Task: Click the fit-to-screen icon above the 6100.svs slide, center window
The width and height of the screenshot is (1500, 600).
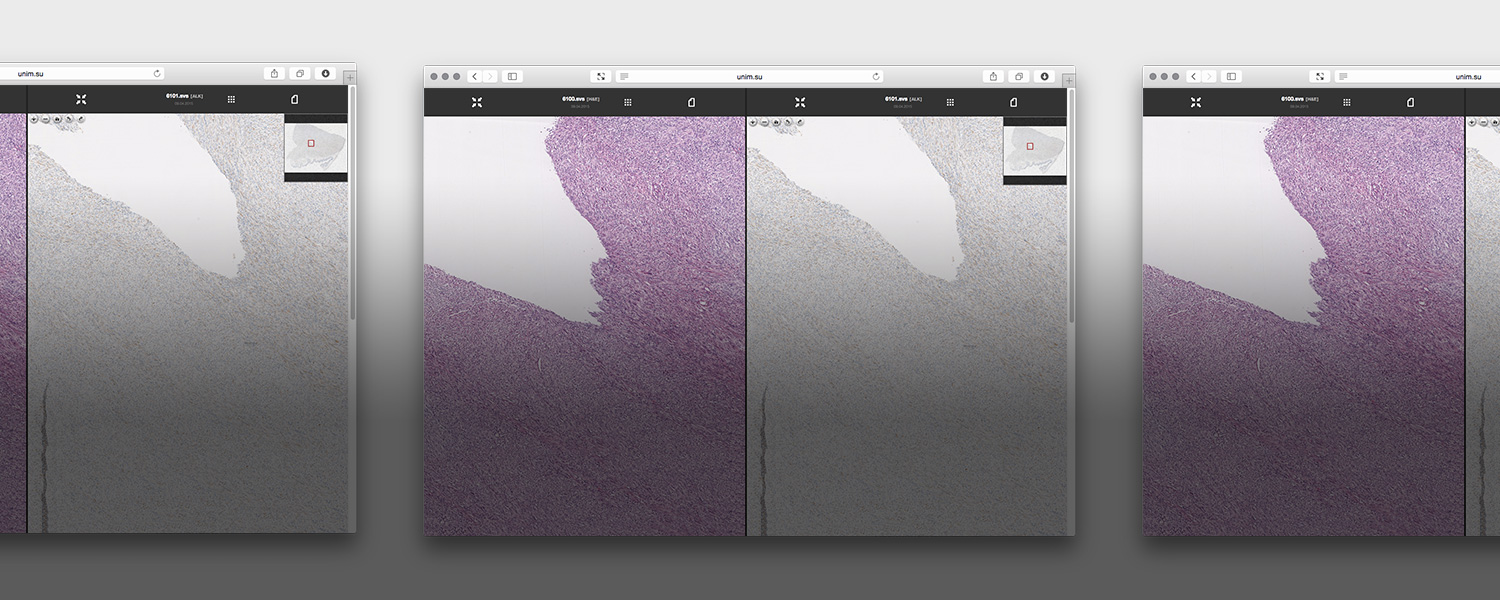Action: pyautogui.click(x=477, y=102)
